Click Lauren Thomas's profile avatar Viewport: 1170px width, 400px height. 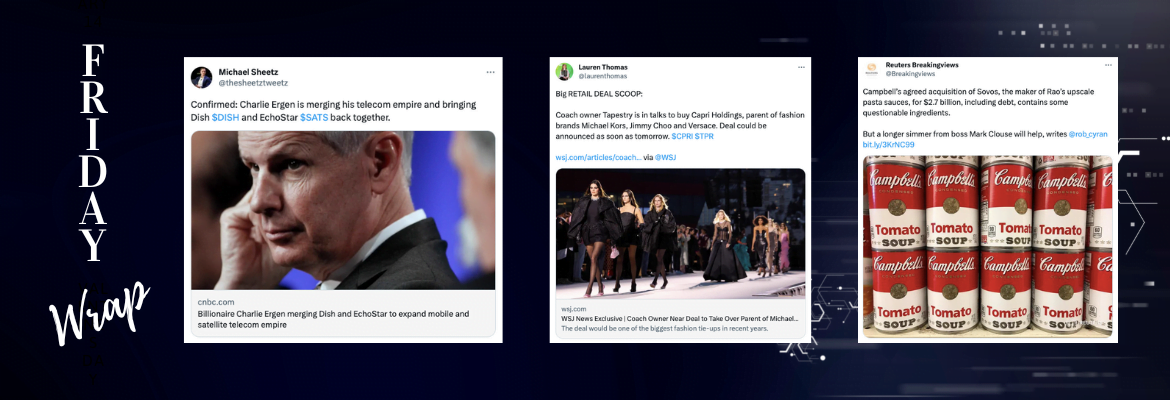[564, 72]
